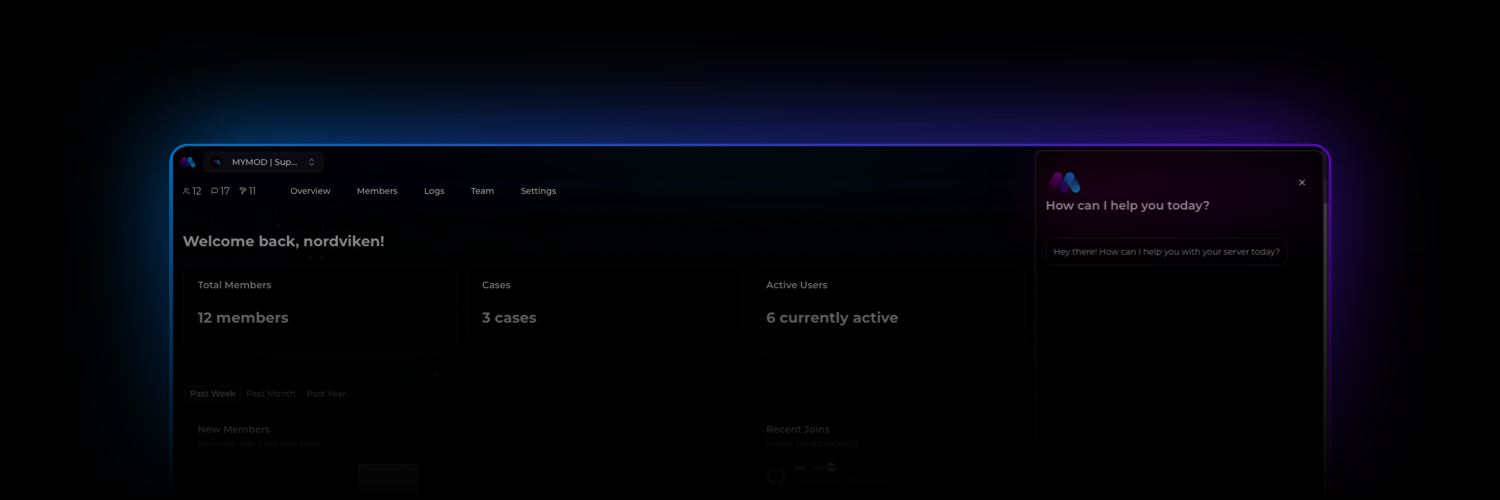Open the Logs tab

434,191
